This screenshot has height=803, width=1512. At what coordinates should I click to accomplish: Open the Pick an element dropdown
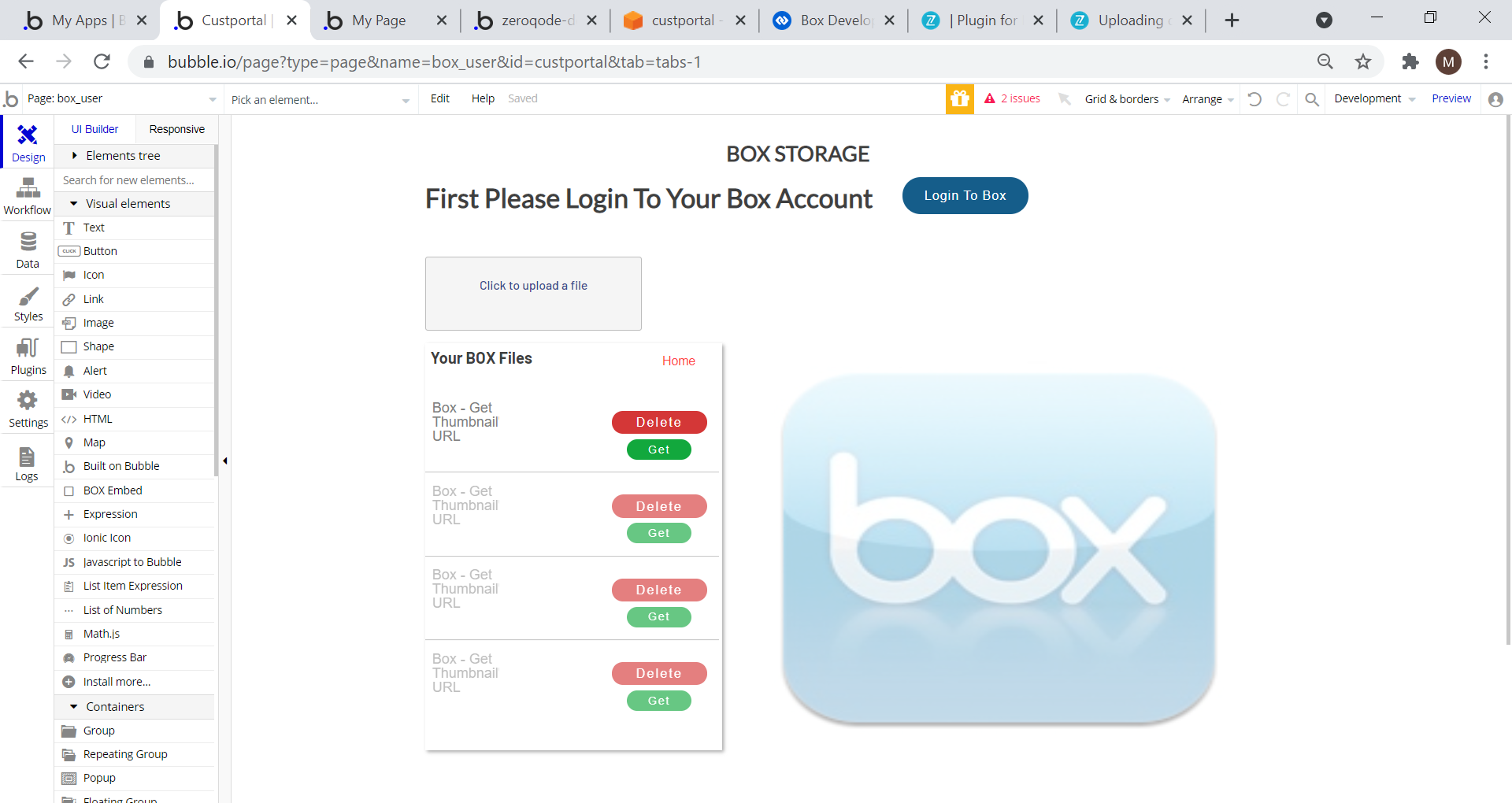(x=320, y=99)
